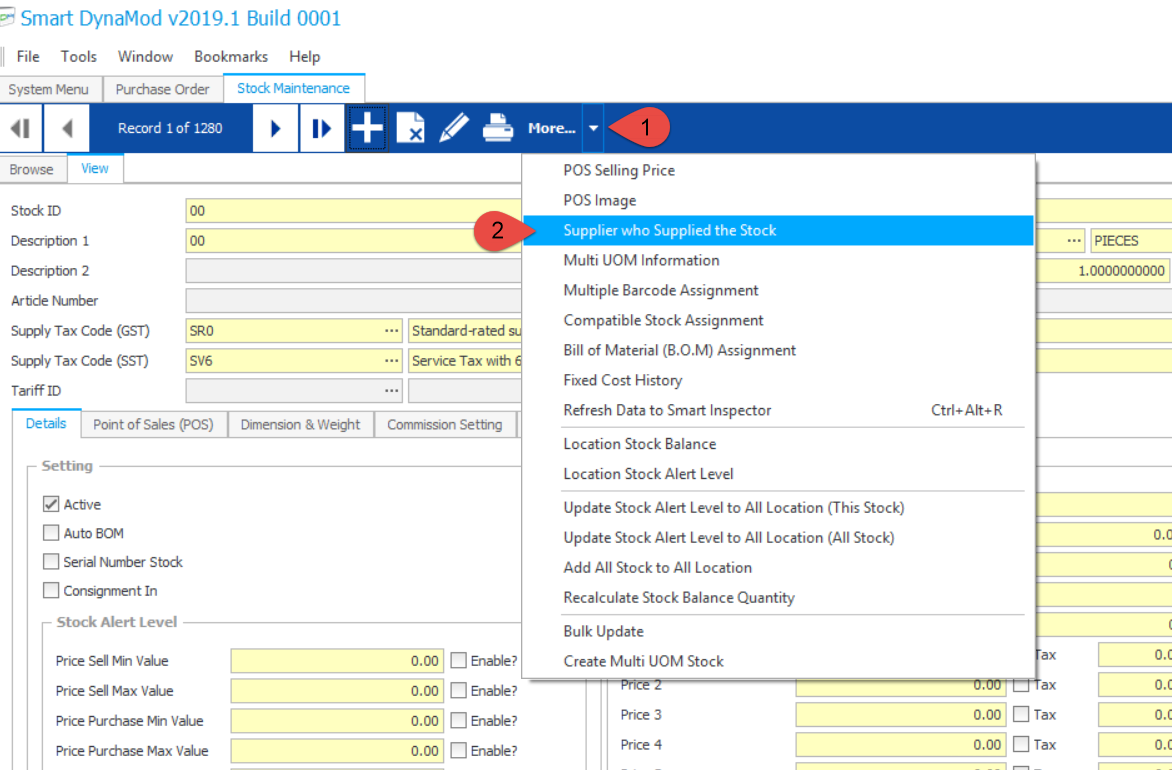Choose POS Image menu item
The width and height of the screenshot is (1172, 770).
[778, 200]
